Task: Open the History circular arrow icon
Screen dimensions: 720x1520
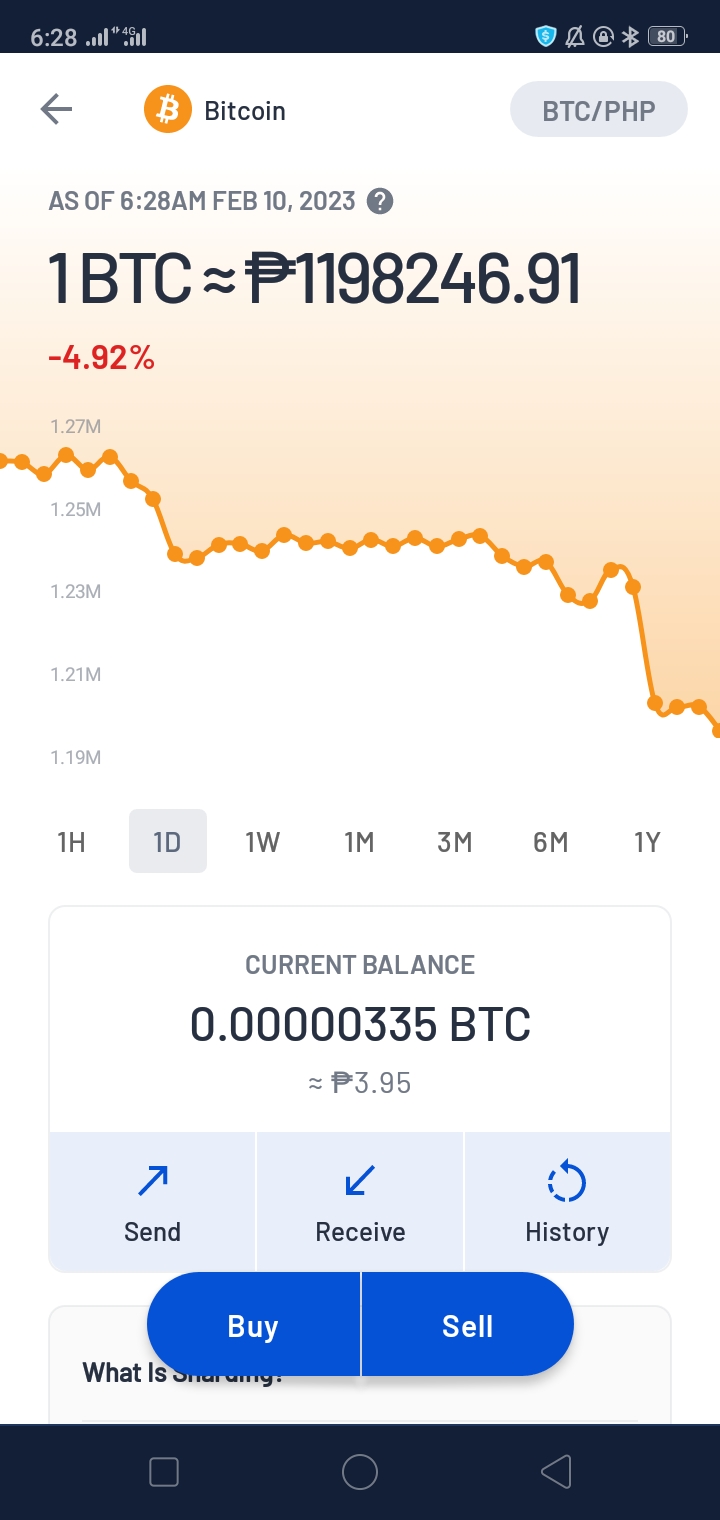Action: pyautogui.click(x=567, y=1181)
